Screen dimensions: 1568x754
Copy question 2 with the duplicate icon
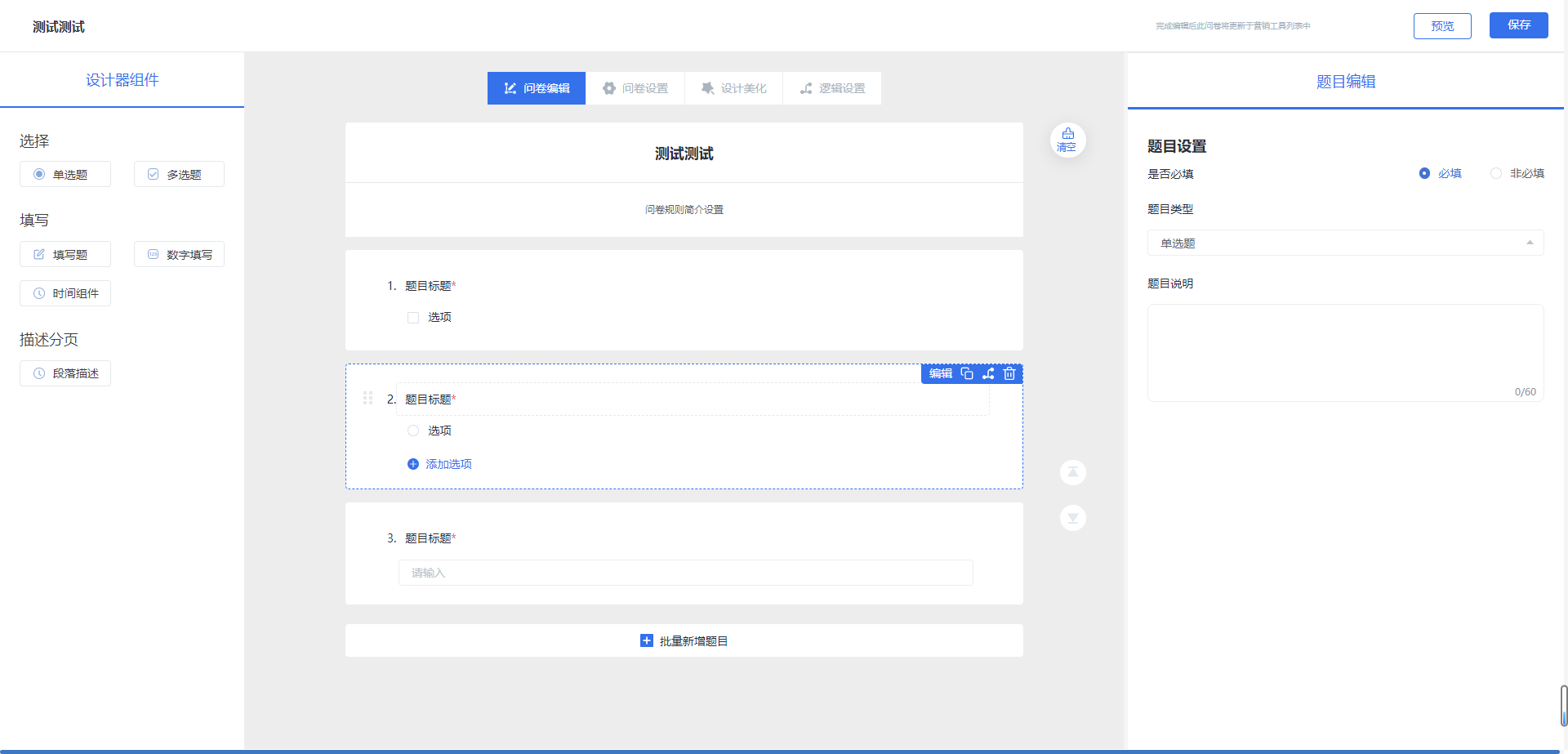click(967, 373)
